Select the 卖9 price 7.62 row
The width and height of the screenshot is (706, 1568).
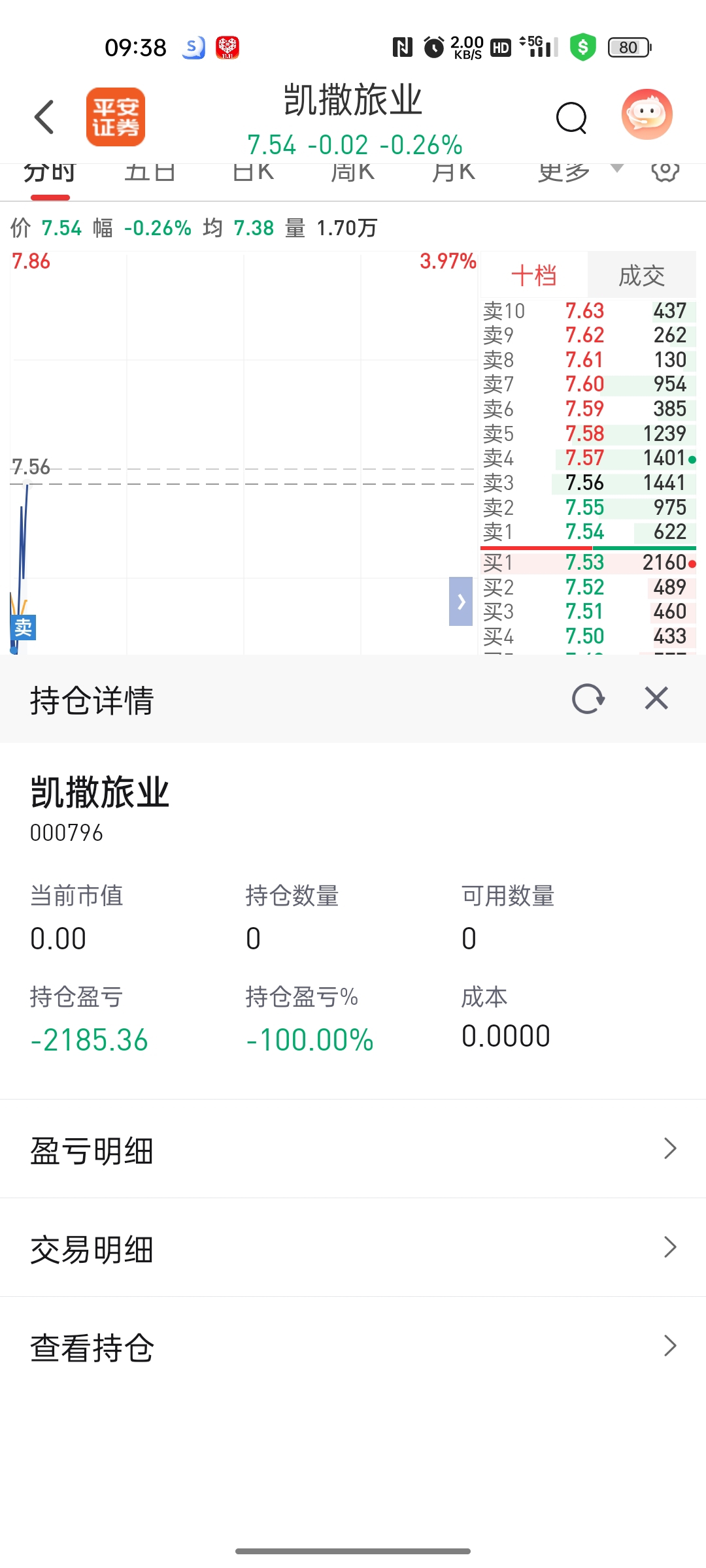pyautogui.click(x=588, y=335)
